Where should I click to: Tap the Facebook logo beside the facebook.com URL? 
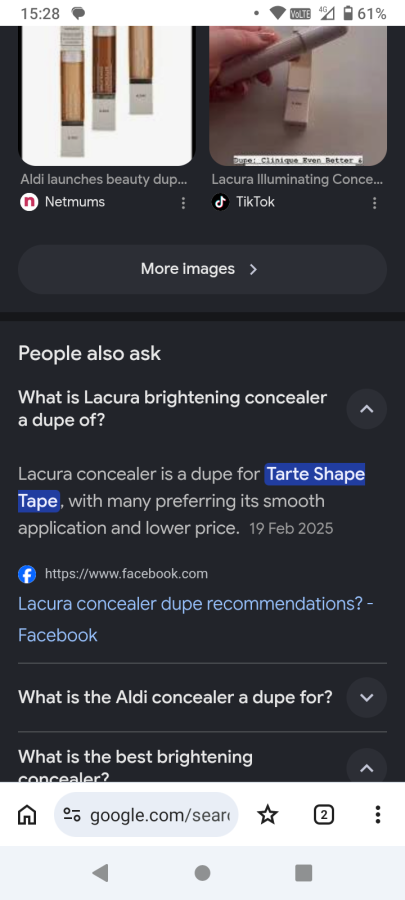pos(27,574)
